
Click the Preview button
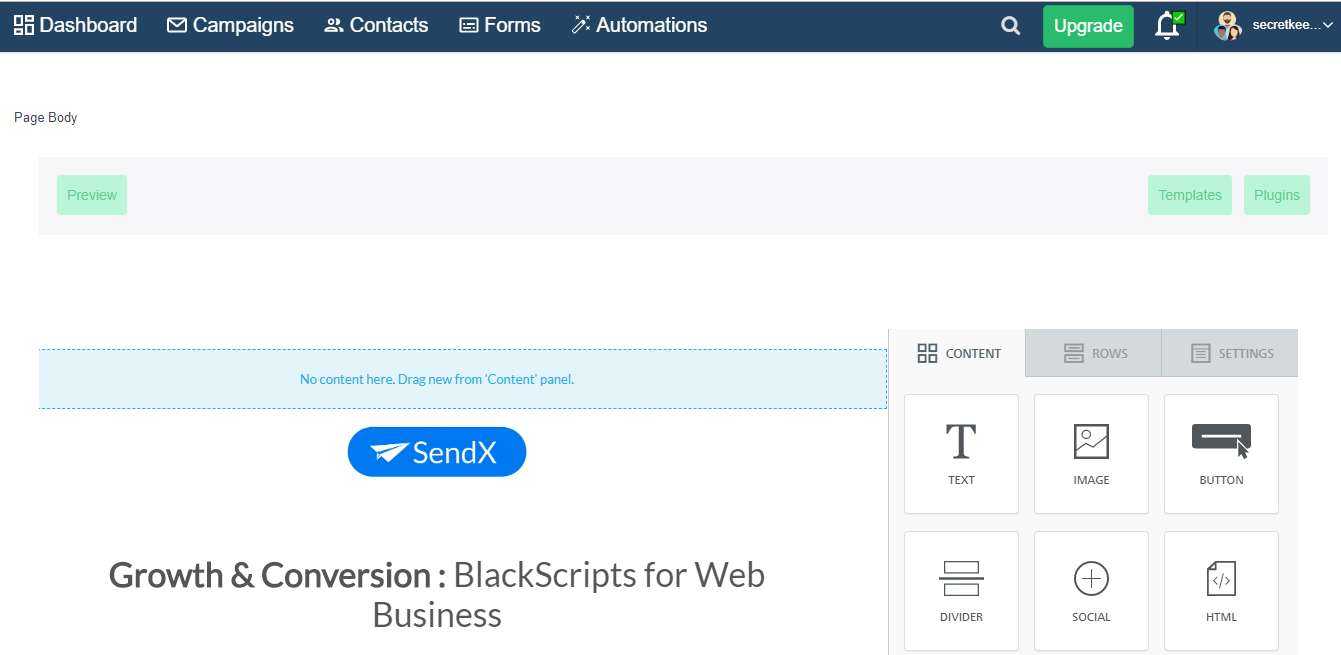[x=91, y=194]
